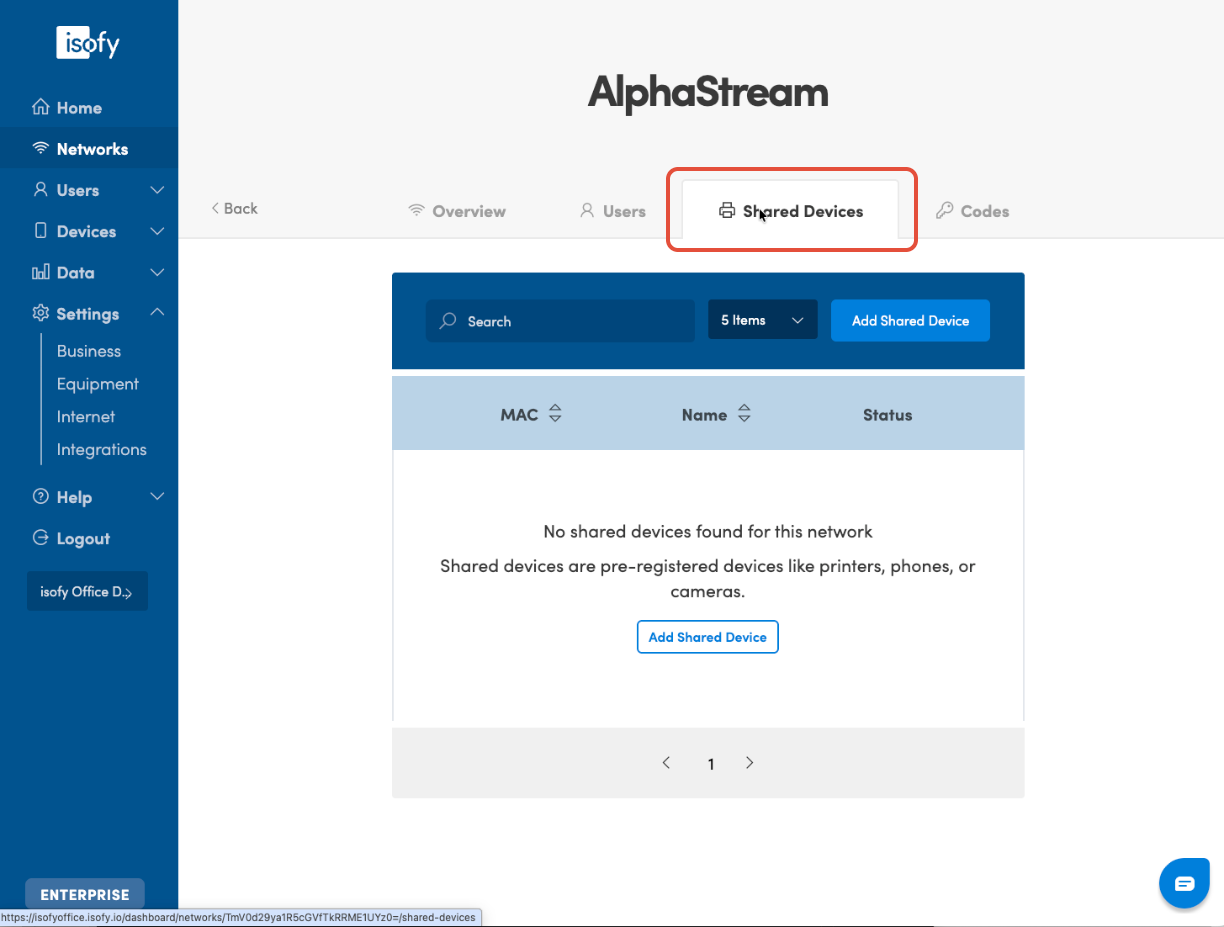This screenshot has height=927, width=1224.
Task: Click the ENTERPRISE plan badge
Action: coord(85,895)
